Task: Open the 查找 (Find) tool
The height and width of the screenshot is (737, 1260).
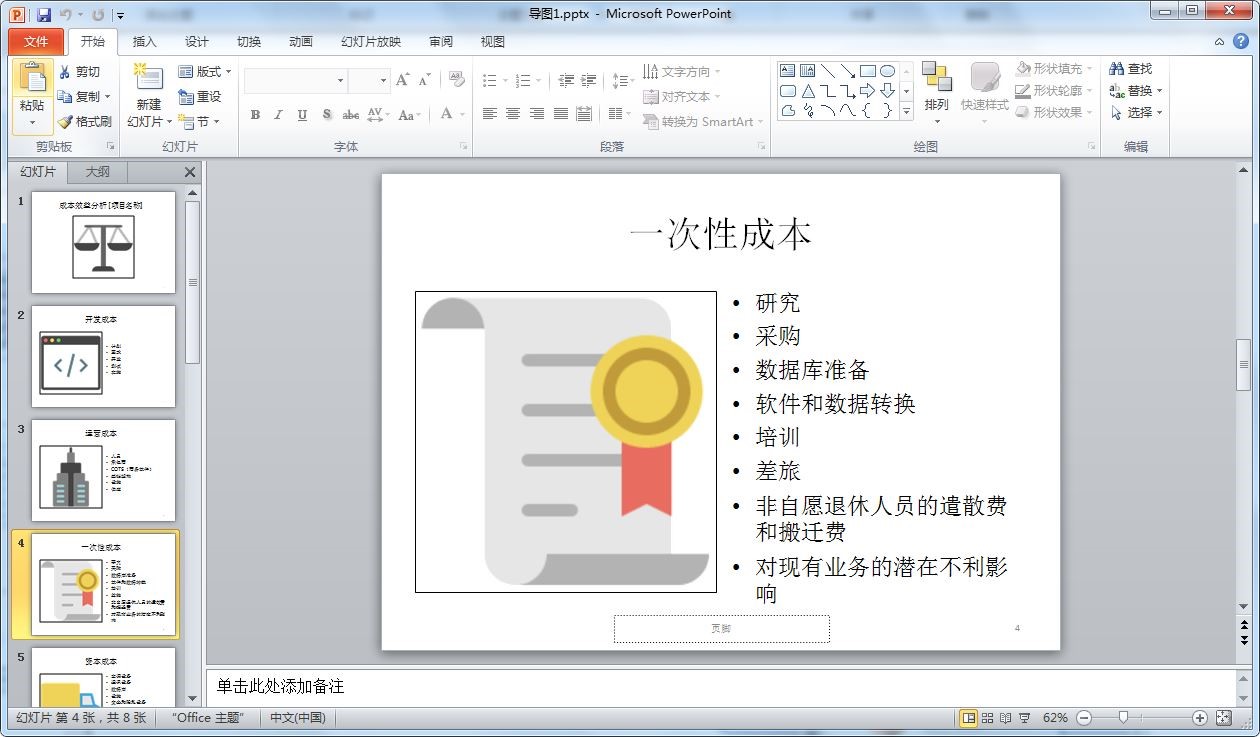Action: (1132, 68)
